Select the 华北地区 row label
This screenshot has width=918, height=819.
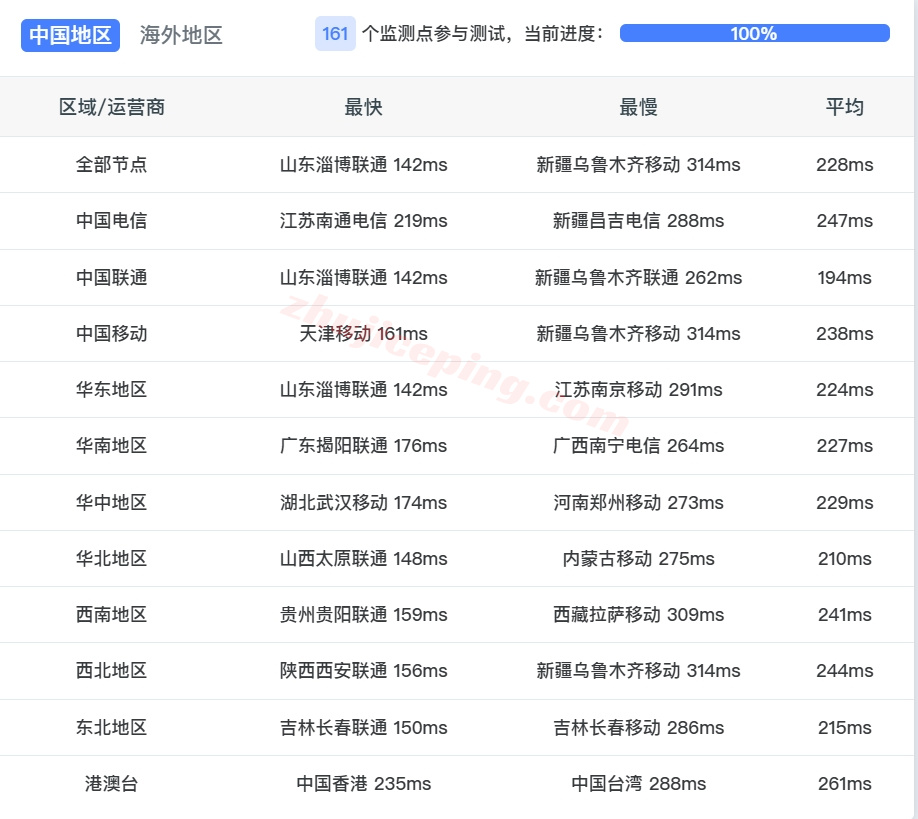(x=111, y=558)
